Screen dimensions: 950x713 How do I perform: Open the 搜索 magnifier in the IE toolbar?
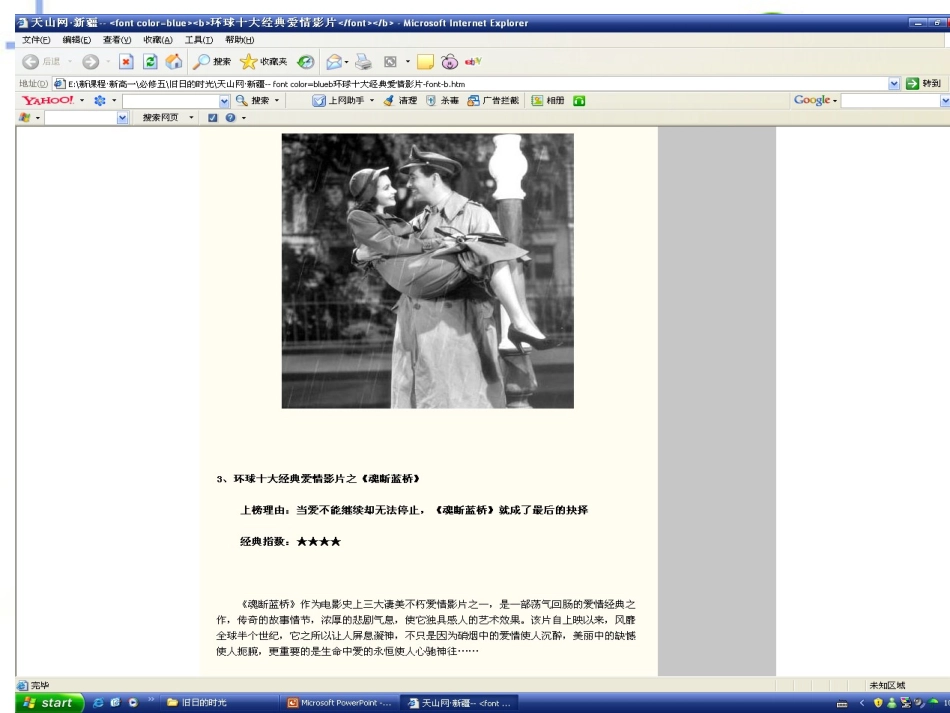click(213, 62)
